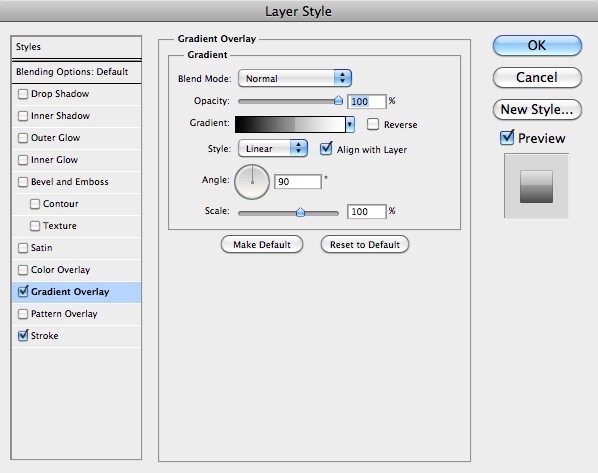The height and width of the screenshot is (473, 598).
Task: Tick the Satin checkbox
Action: tap(23, 248)
